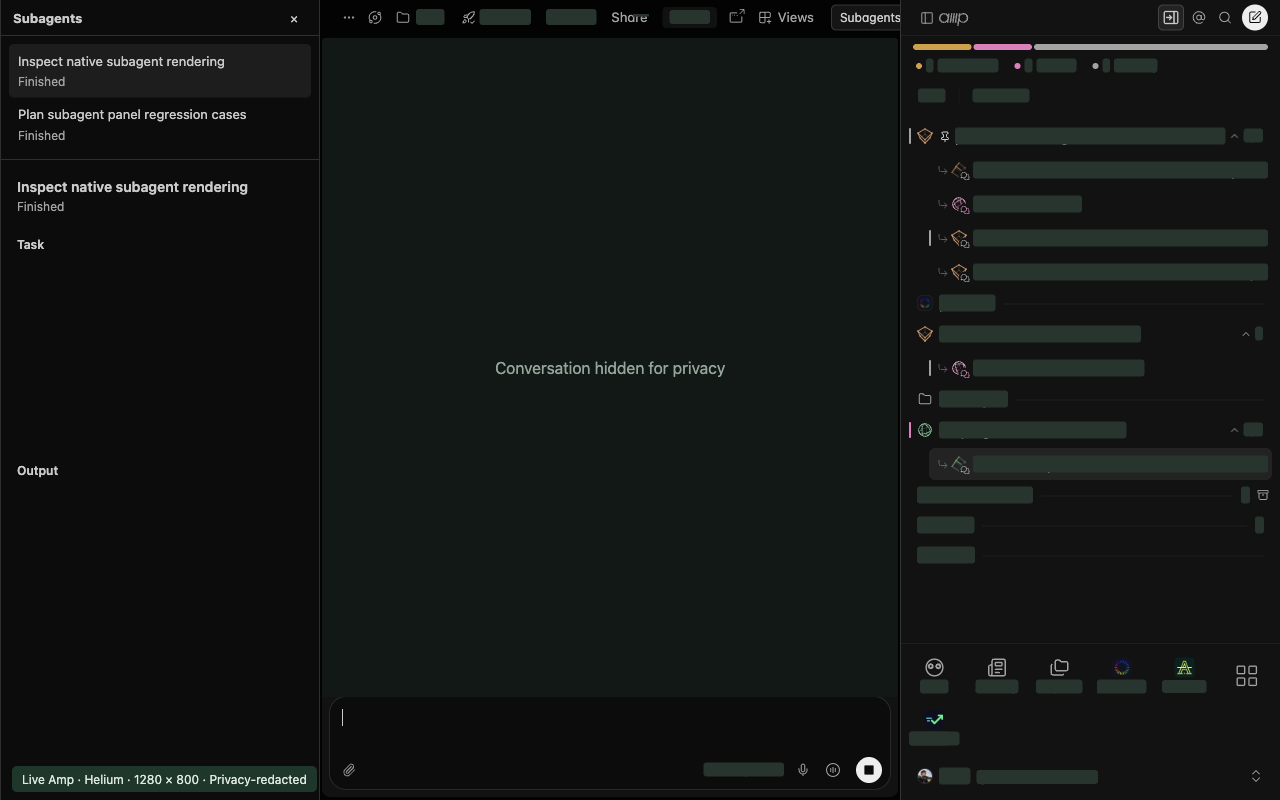Open search with the magnifier icon
This screenshot has width=1280, height=800.
click(x=1225, y=17)
